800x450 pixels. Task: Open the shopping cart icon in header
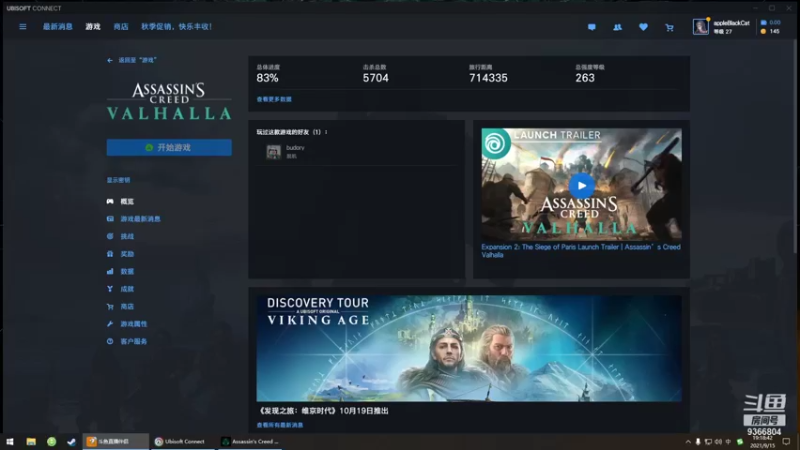pyautogui.click(x=669, y=27)
